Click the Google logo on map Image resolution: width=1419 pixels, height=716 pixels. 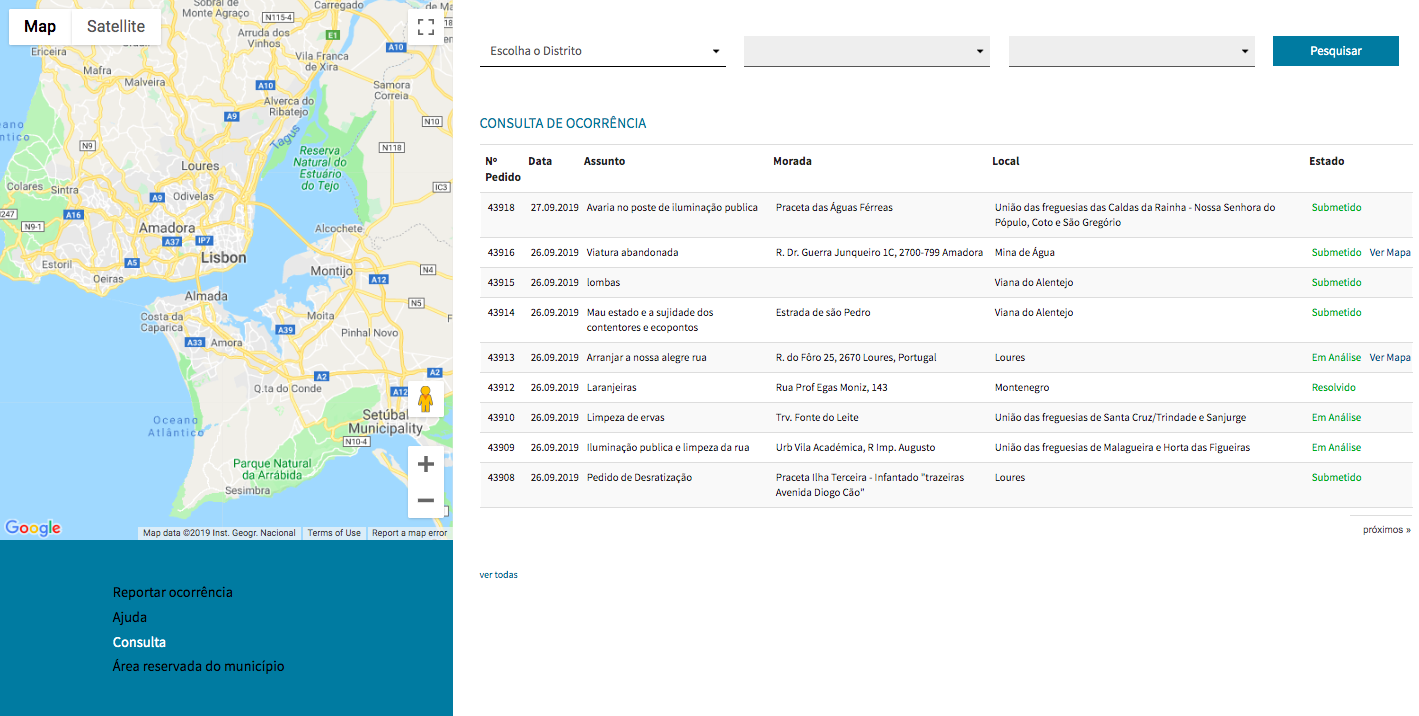tap(33, 528)
